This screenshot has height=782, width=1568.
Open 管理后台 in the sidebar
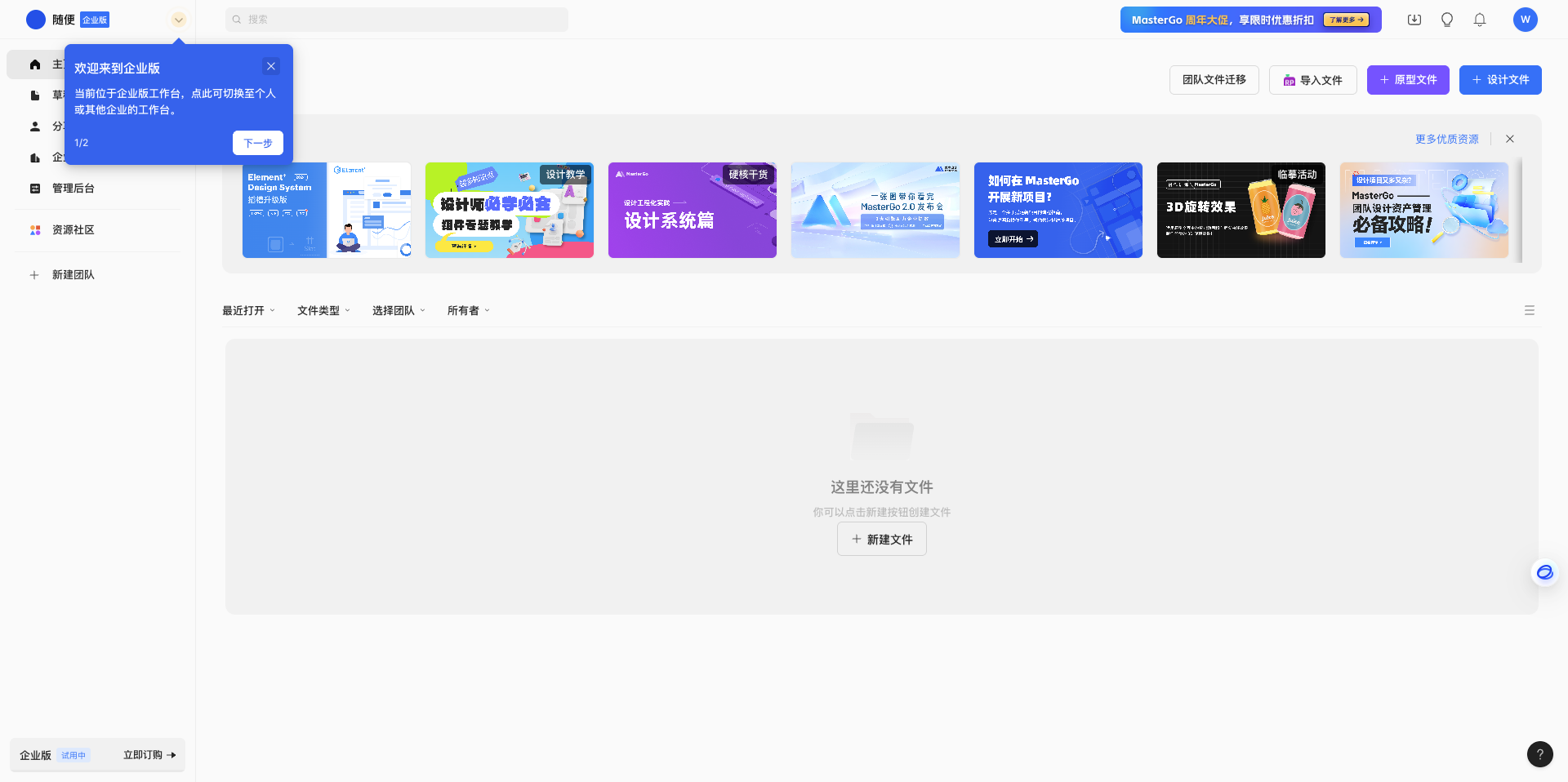click(73, 189)
